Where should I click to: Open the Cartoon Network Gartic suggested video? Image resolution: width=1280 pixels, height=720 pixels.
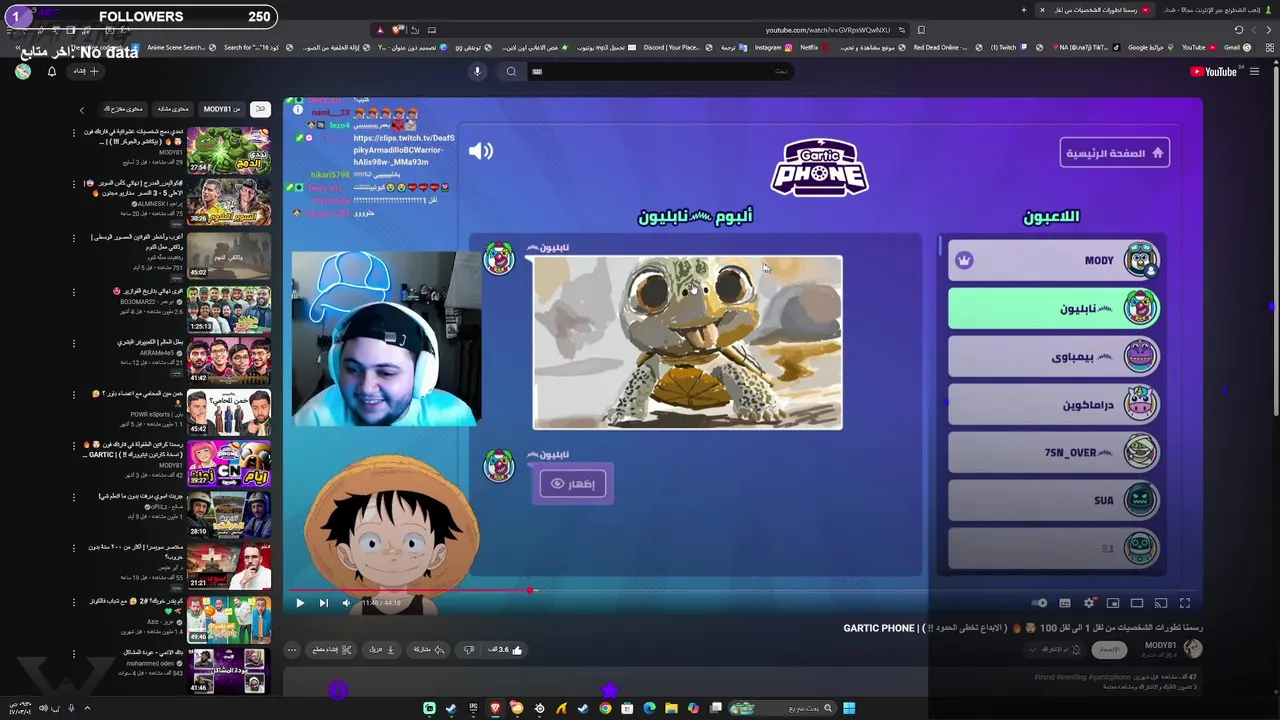tap(229, 464)
